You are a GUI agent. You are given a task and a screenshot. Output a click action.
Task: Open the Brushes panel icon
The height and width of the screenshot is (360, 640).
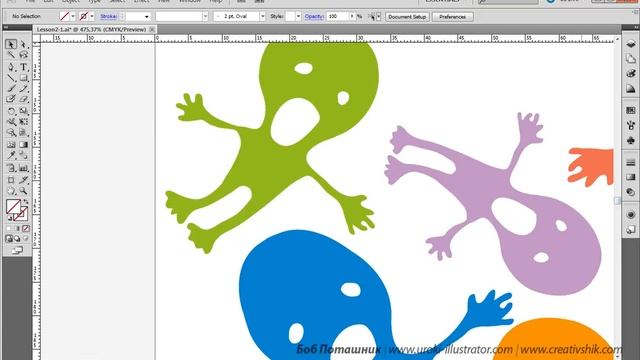click(631, 125)
